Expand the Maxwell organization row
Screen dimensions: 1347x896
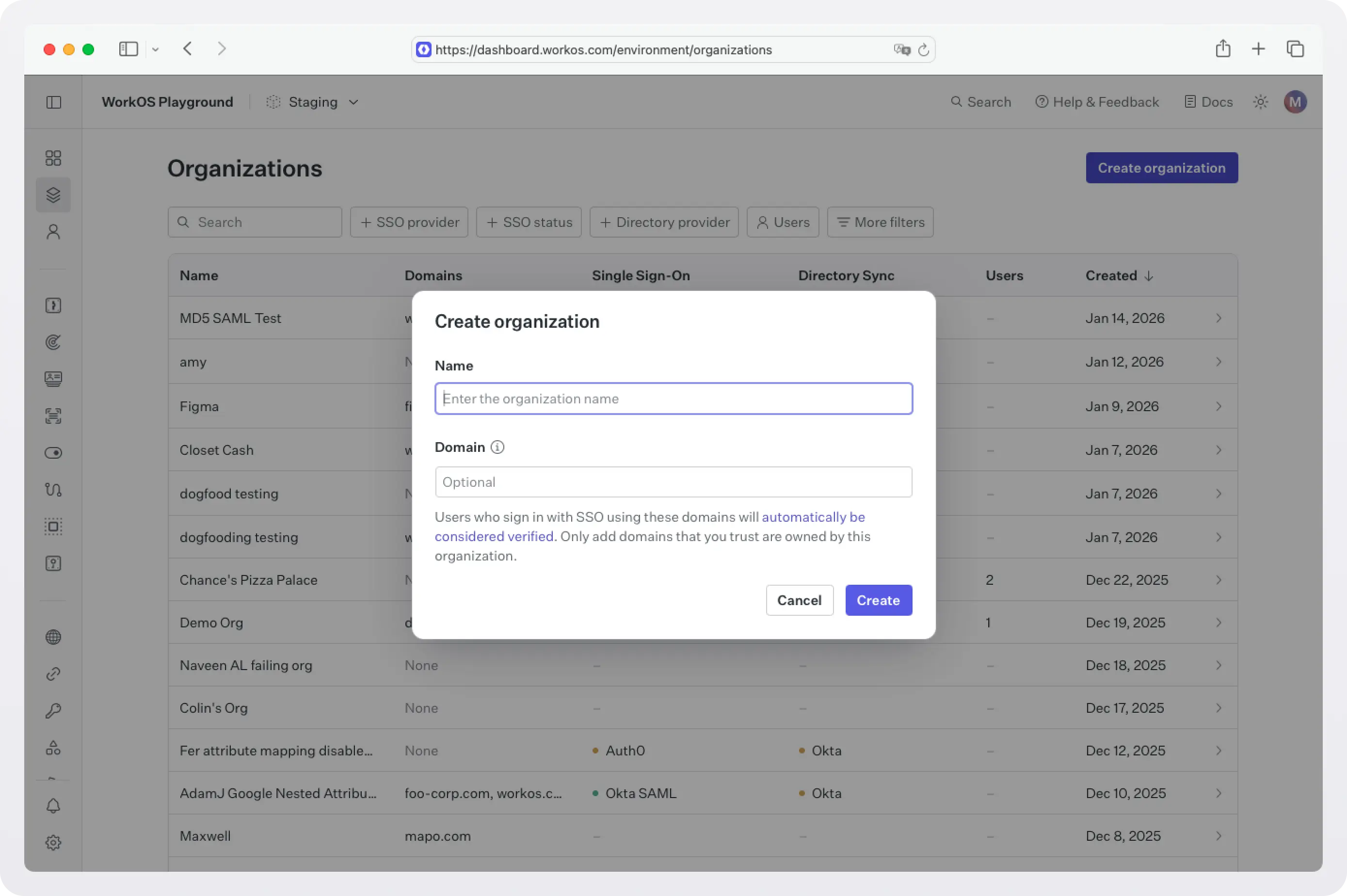point(1219,836)
